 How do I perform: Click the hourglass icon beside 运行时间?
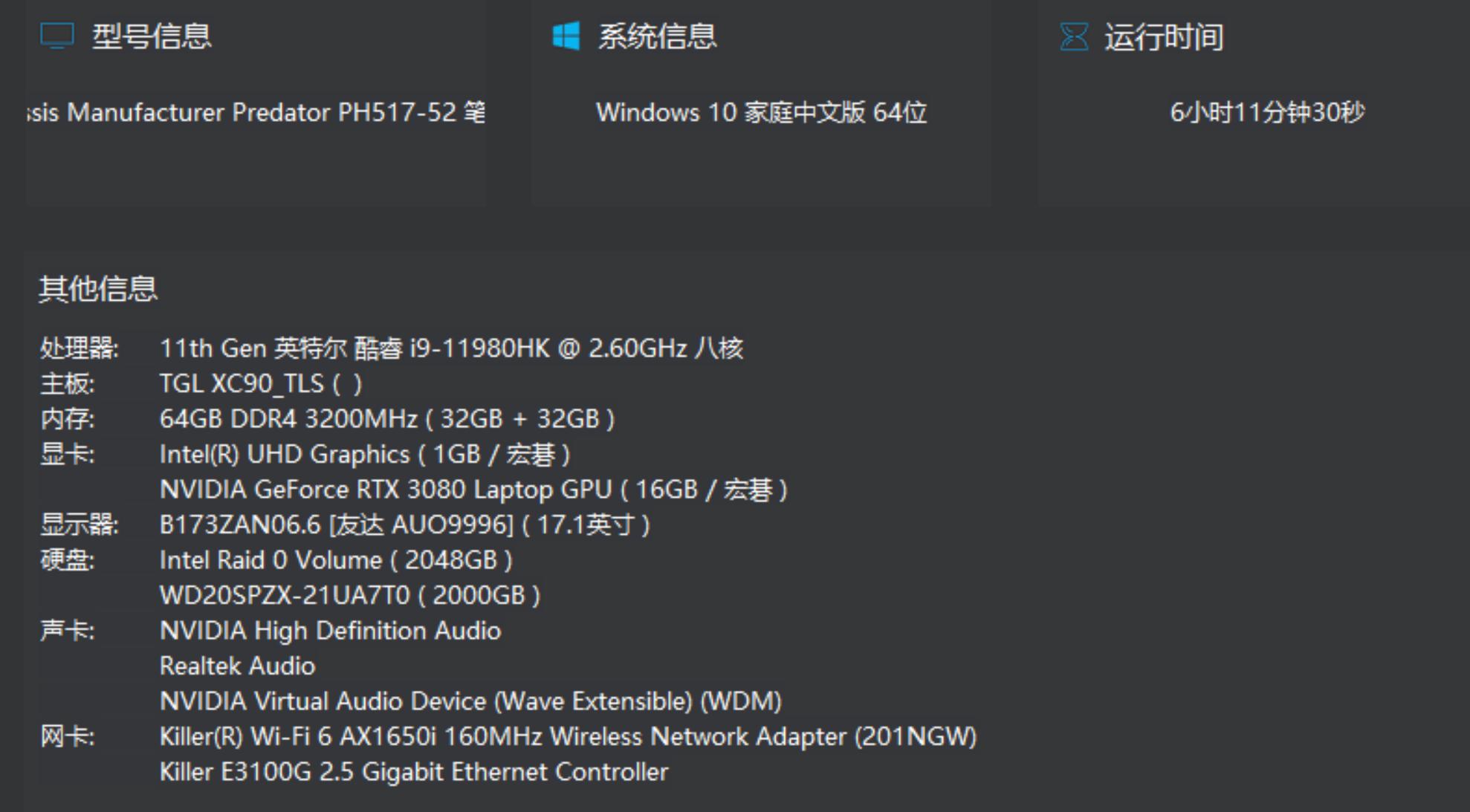click(x=1074, y=36)
